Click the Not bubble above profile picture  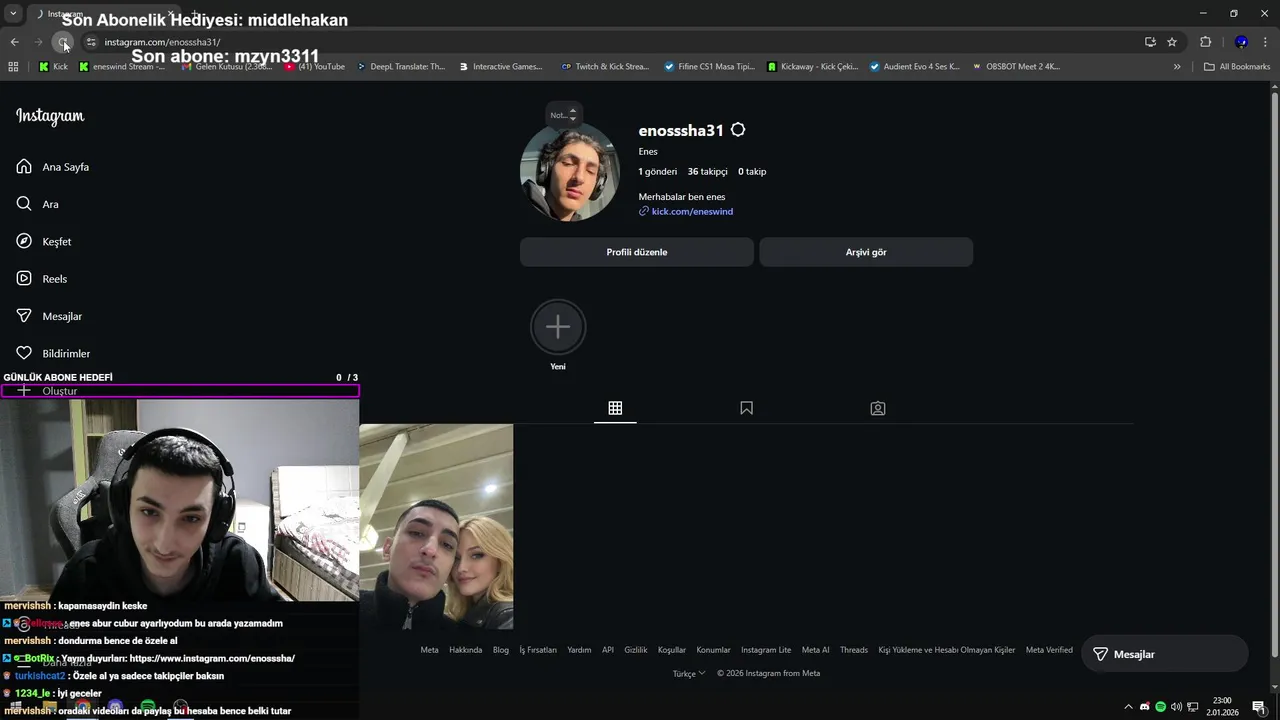[564, 114]
